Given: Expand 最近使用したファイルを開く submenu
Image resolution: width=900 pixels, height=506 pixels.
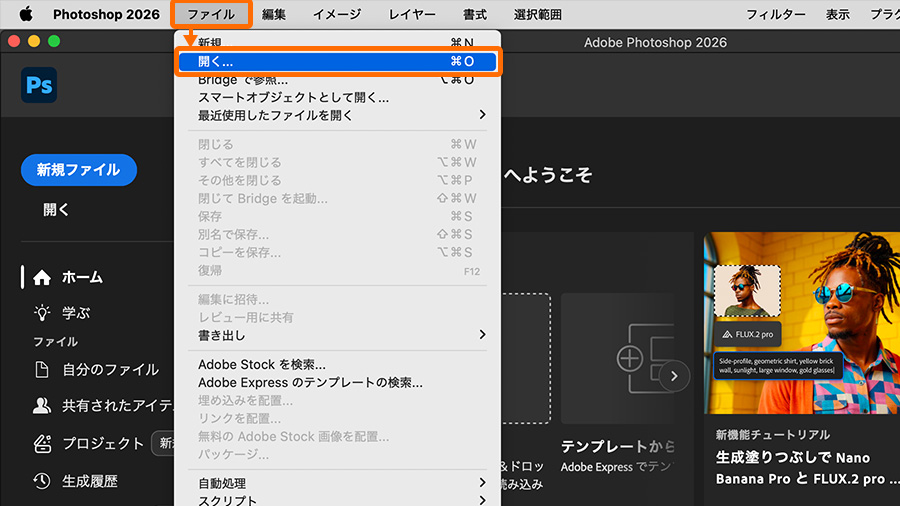Looking at the screenshot, I should coord(338,115).
